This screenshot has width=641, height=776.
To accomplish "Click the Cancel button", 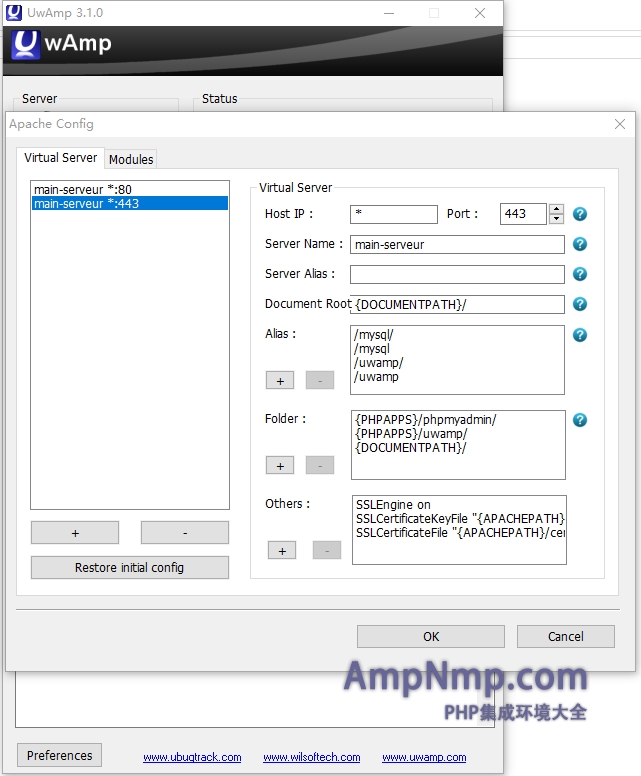I will click(x=565, y=636).
